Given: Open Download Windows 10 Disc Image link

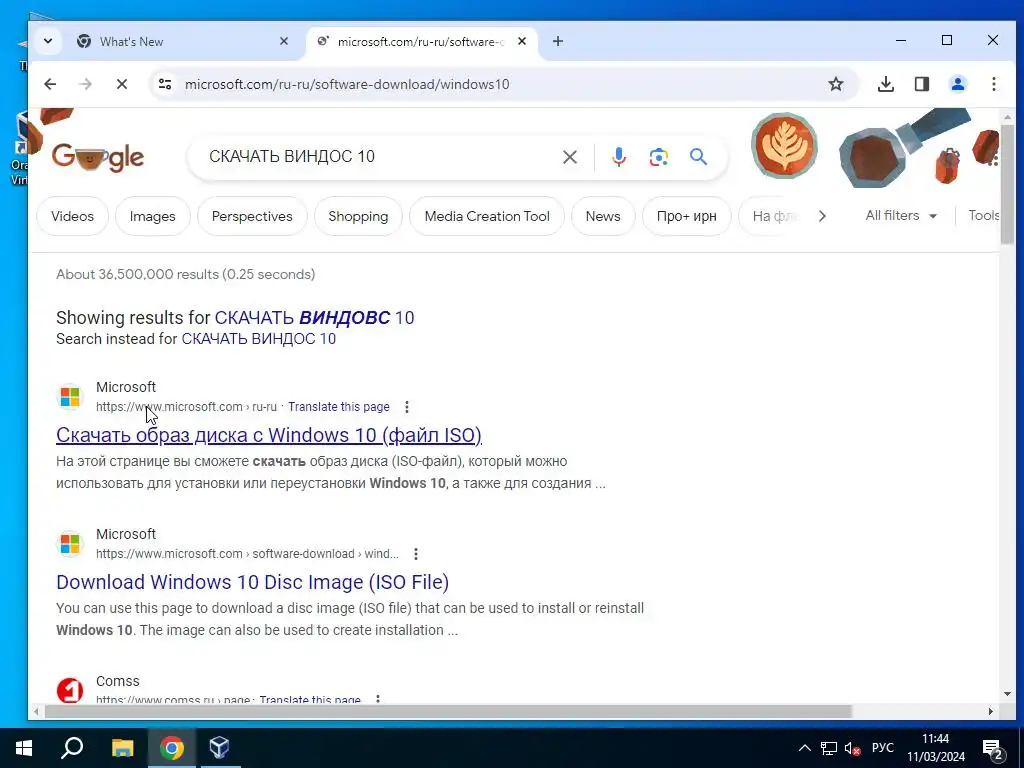Looking at the screenshot, I should click(x=253, y=582).
